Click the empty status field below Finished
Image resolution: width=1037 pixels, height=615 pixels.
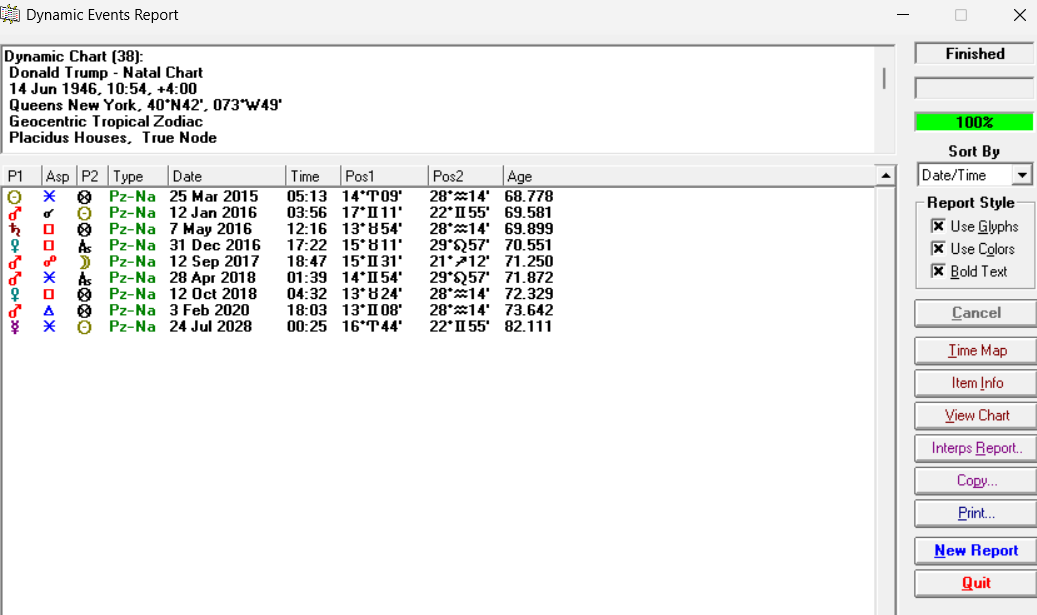[x=974, y=88]
